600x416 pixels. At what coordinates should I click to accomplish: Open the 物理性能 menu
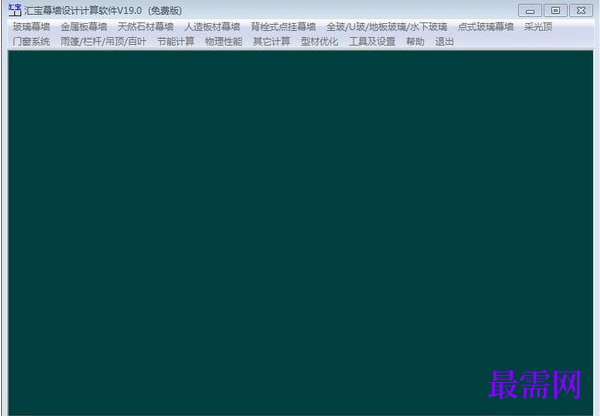[223, 41]
